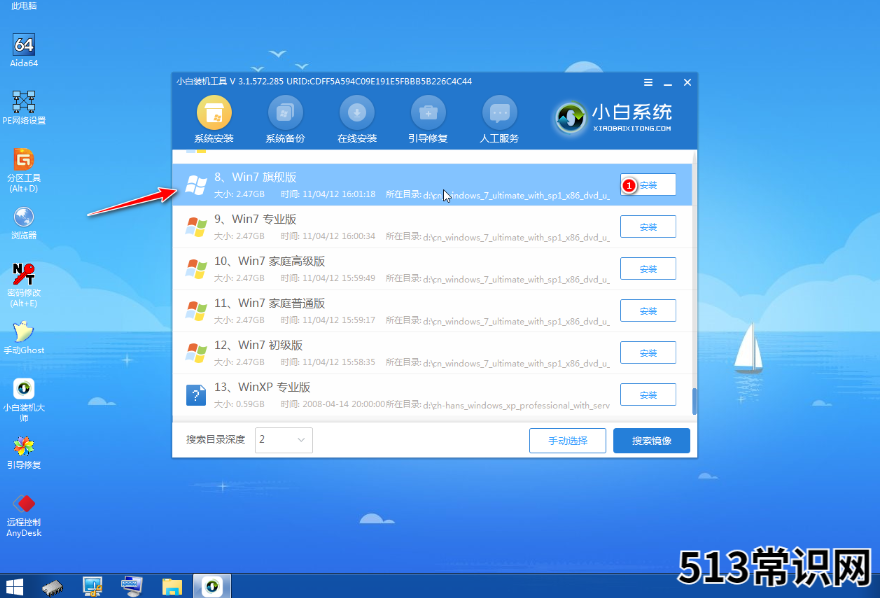Select the row 8、Win7 旗舰版
Viewport: 880px width, 598px height.
pos(432,185)
